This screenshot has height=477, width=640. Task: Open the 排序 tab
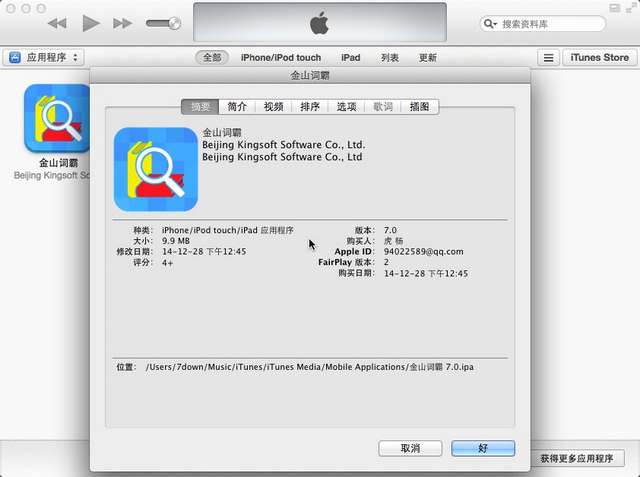click(x=310, y=107)
